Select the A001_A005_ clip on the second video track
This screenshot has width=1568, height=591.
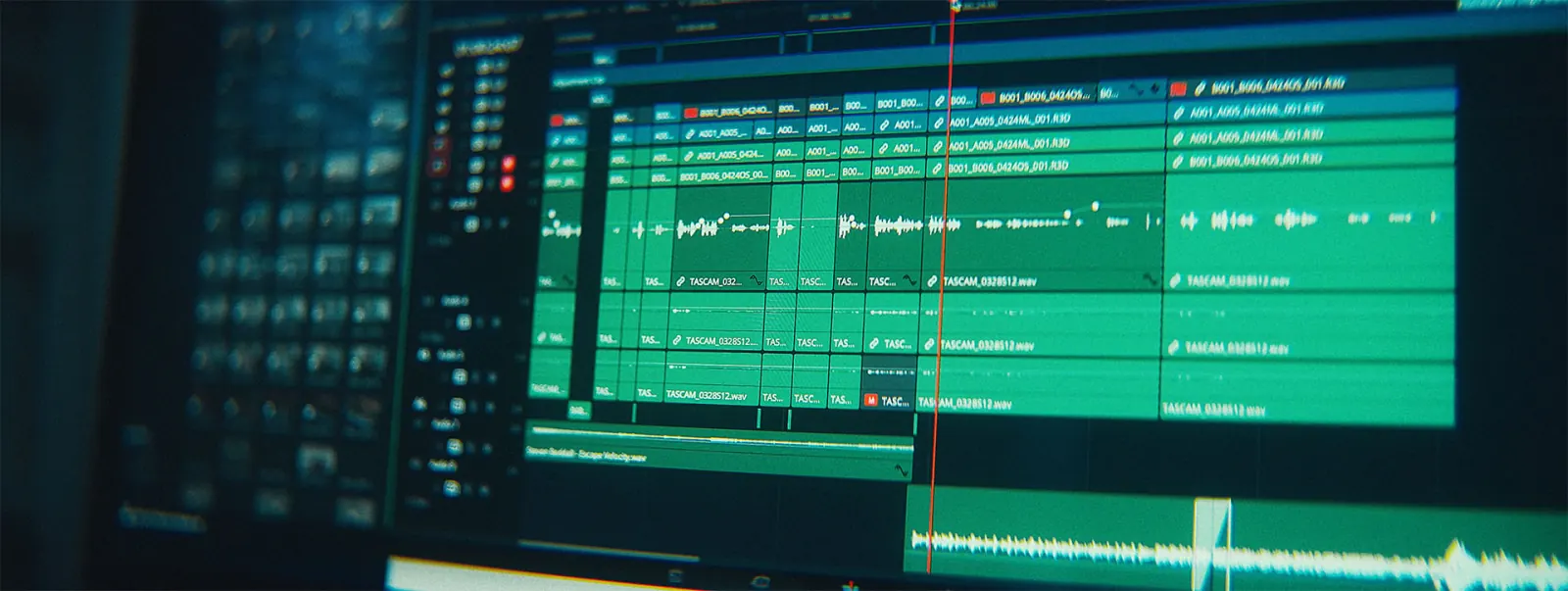click(x=716, y=133)
